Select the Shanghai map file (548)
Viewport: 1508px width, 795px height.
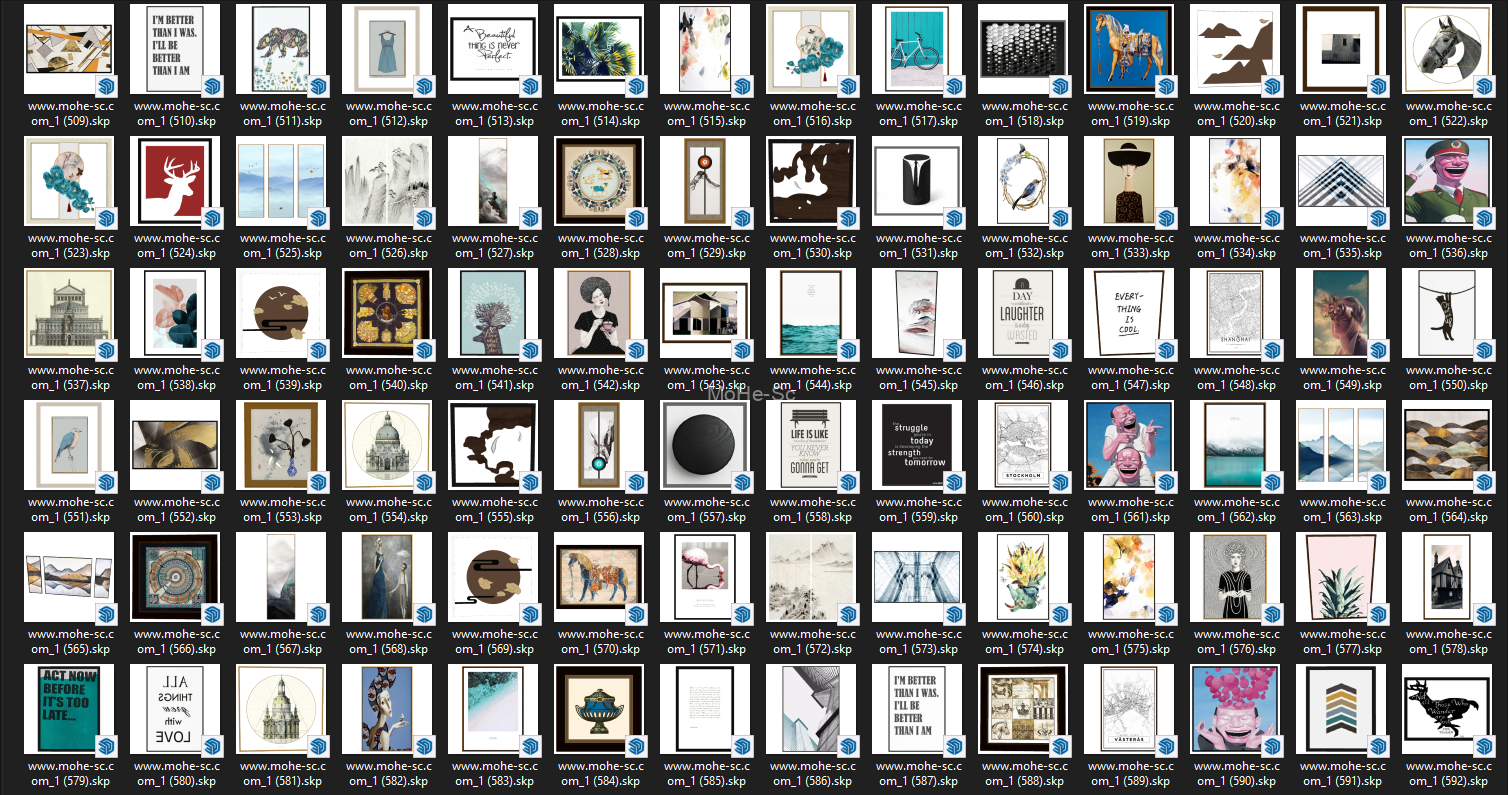(1235, 313)
